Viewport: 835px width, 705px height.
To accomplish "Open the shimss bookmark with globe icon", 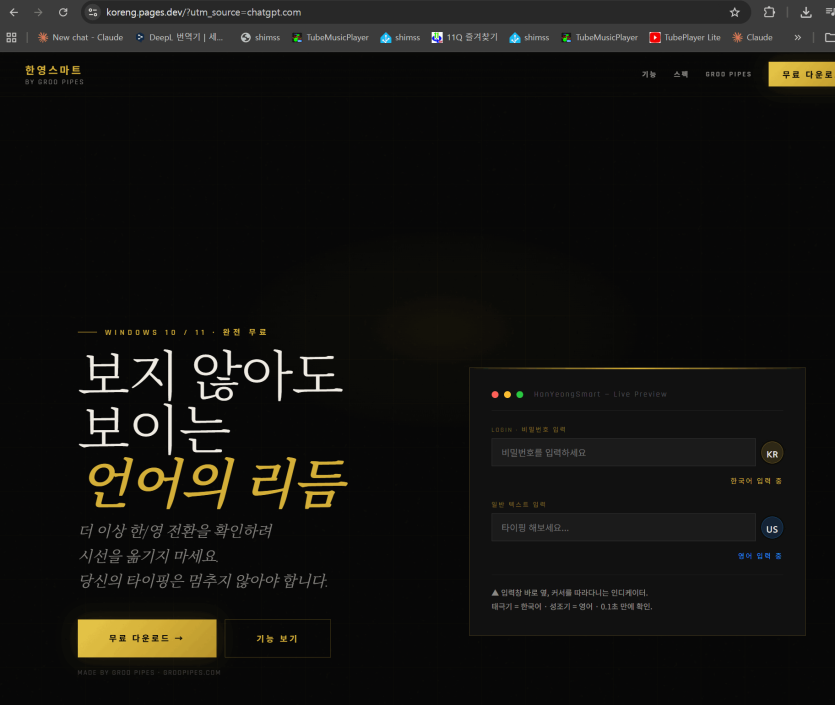I will (x=260, y=37).
